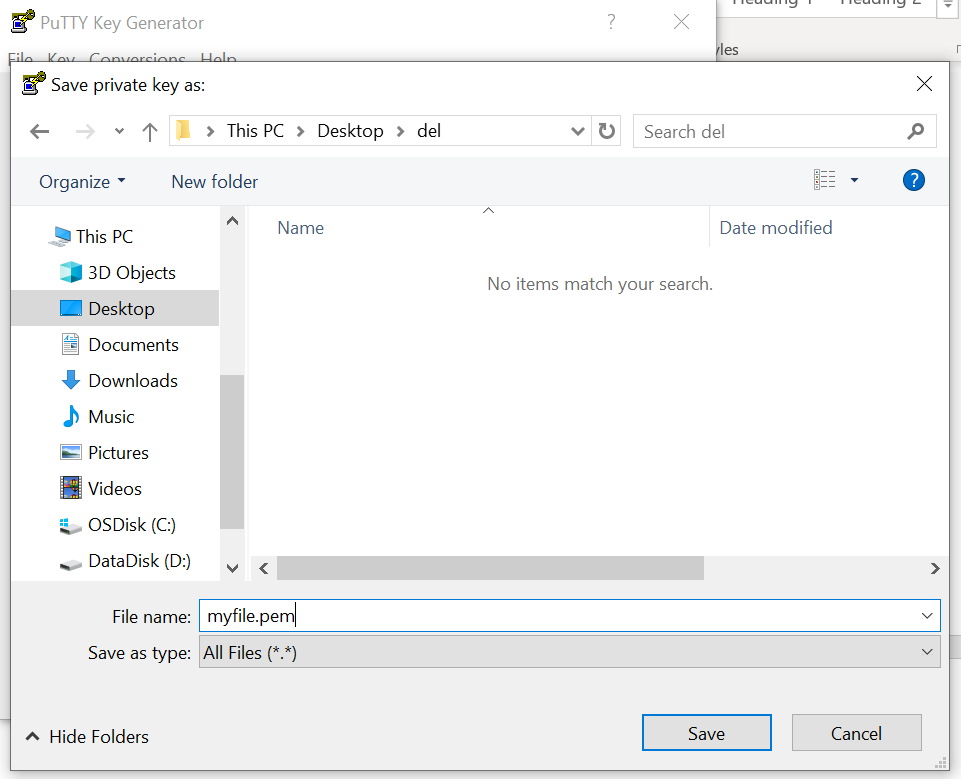Change the view layout icon
Image resolution: width=961 pixels, height=779 pixels.
824,180
